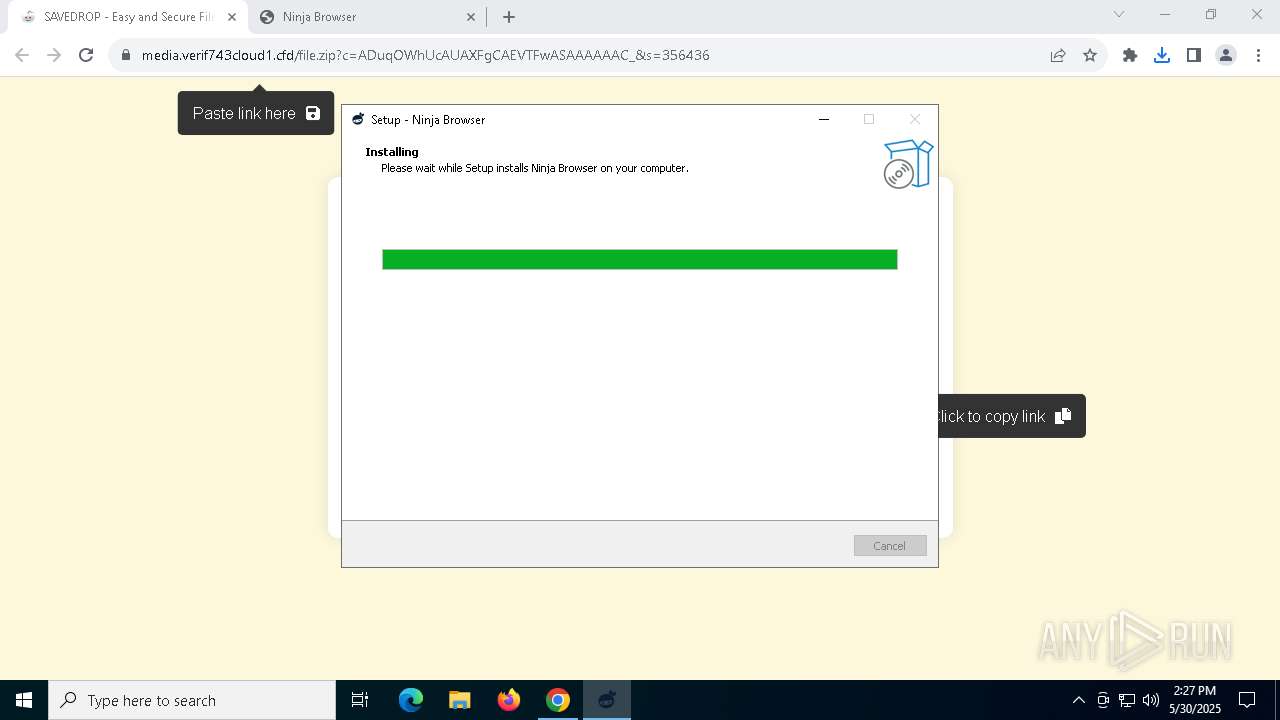1280x720 pixels.
Task: Click the installer box disc icon
Action: click(x=908, y=164)
